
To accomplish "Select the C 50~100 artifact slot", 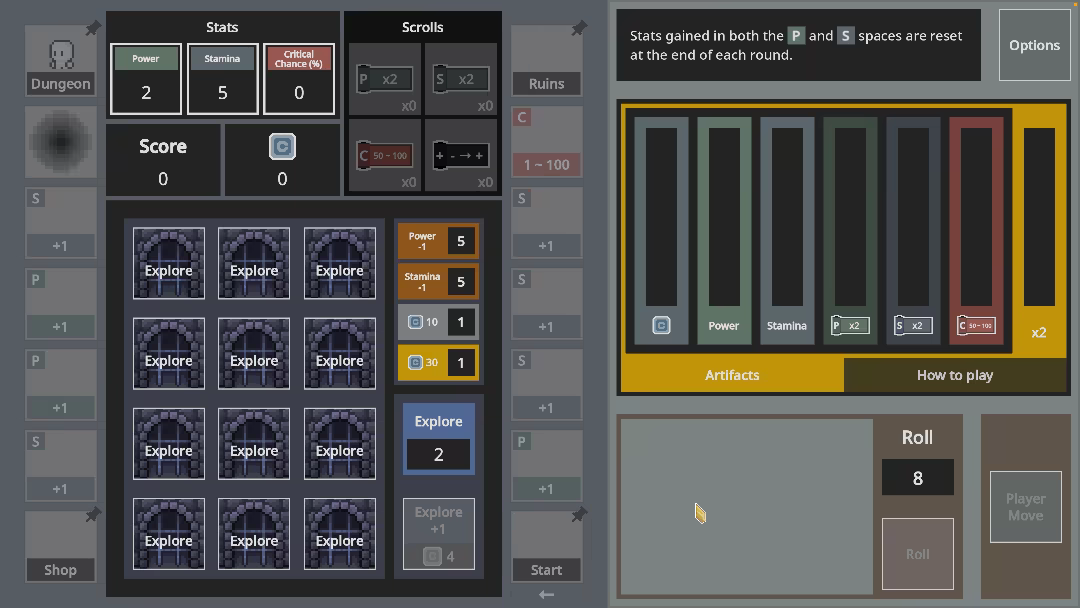I will tap(976, 231).
